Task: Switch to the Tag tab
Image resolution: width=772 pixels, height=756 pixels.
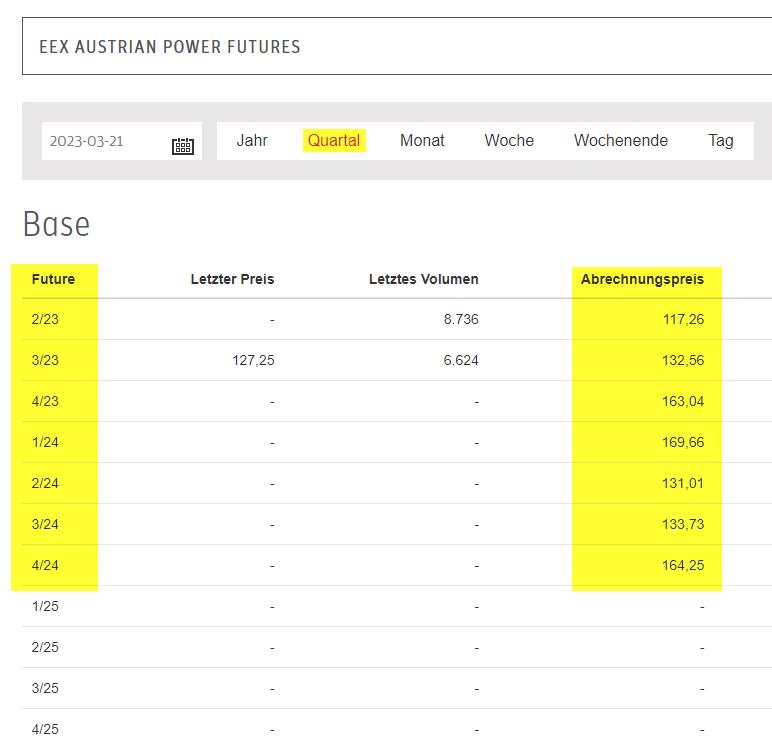Action: [x=720, y=141]
